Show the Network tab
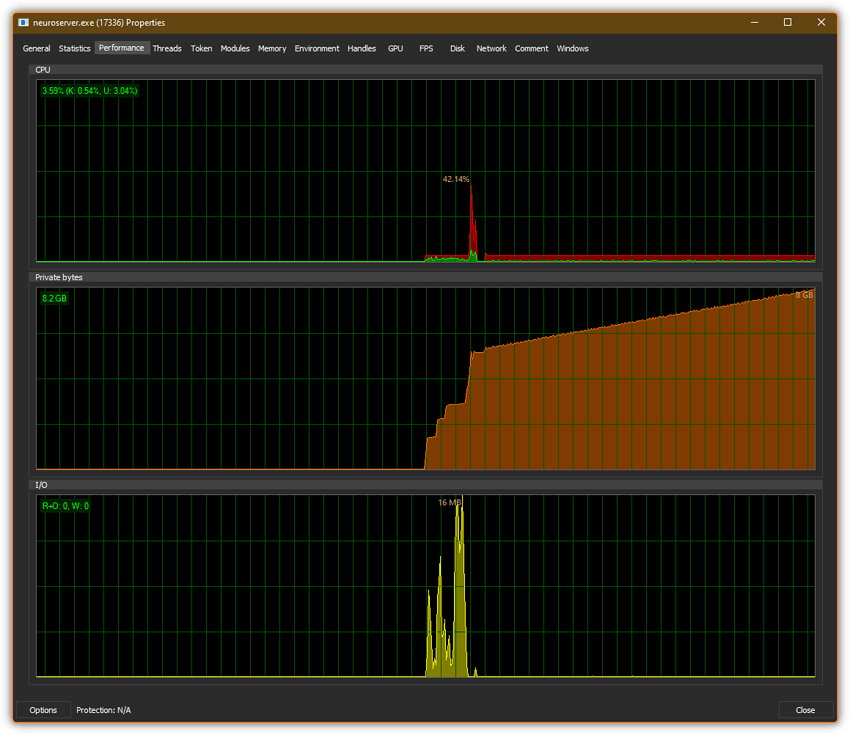Viewport: 850px width, 734px height. [492, 48]
